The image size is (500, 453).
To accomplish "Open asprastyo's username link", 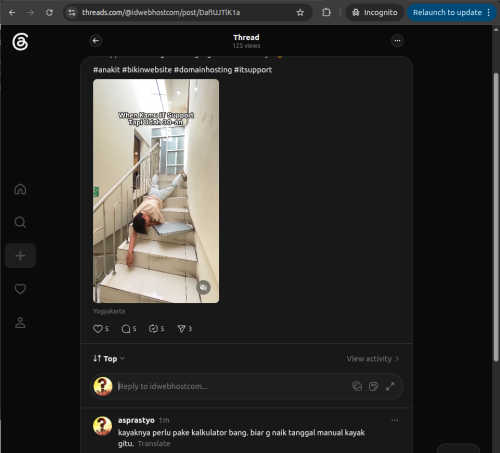I will (x=136, y=420).
